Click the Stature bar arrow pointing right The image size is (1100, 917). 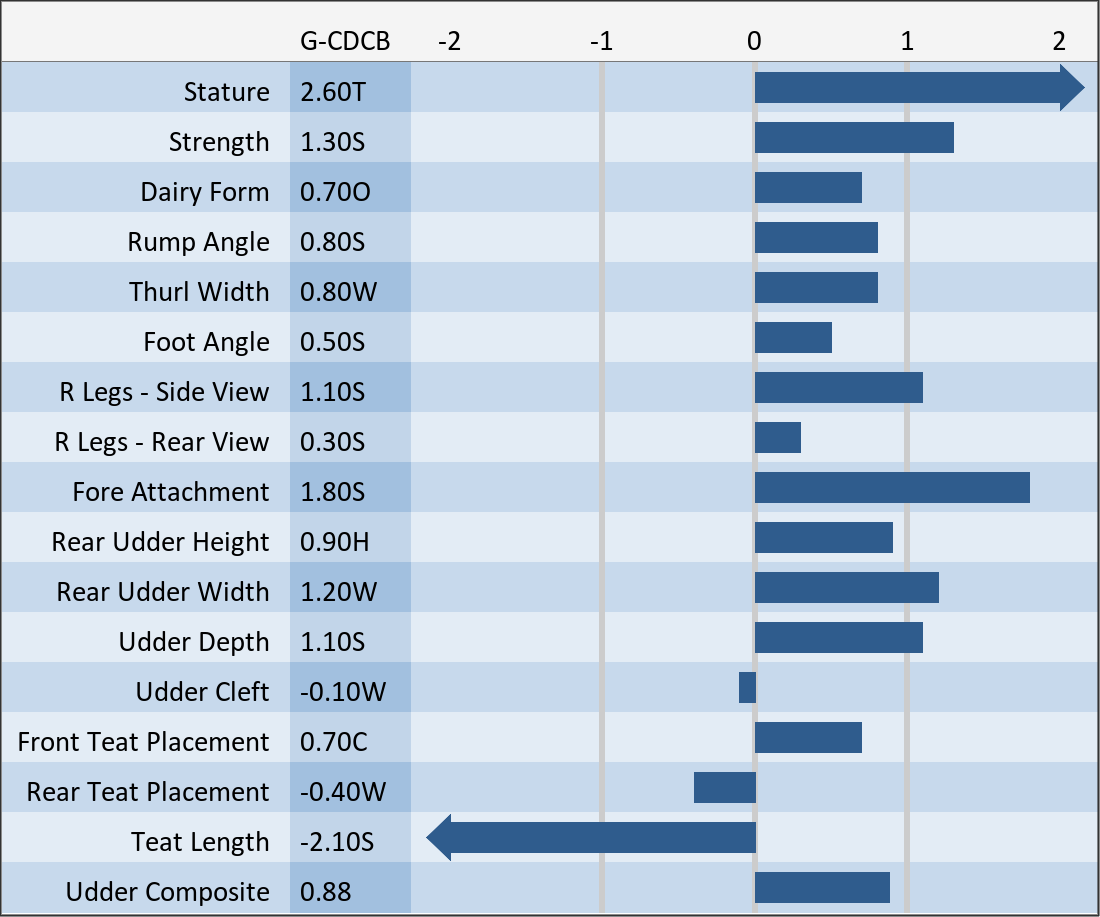918,88
